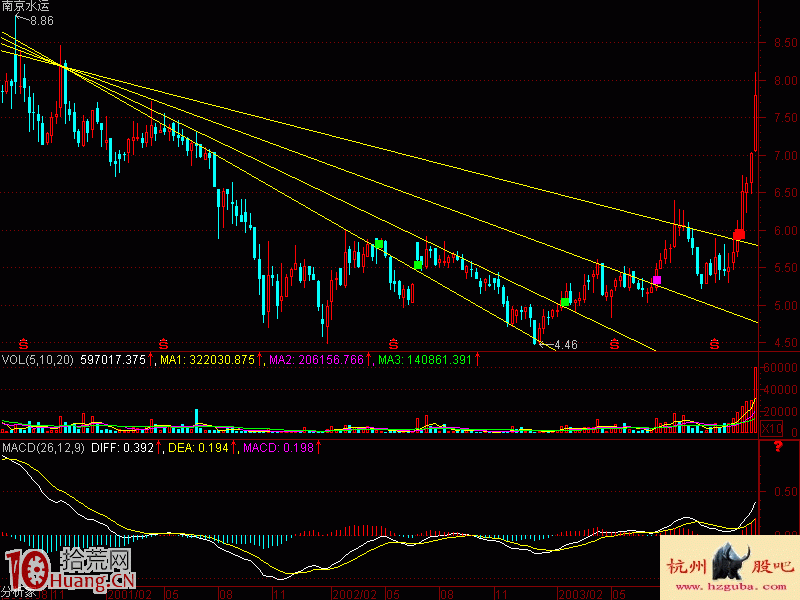Screen dimensions: 800x600
Task: Click the 8.86 high price label
Action: tap(41, 21)
